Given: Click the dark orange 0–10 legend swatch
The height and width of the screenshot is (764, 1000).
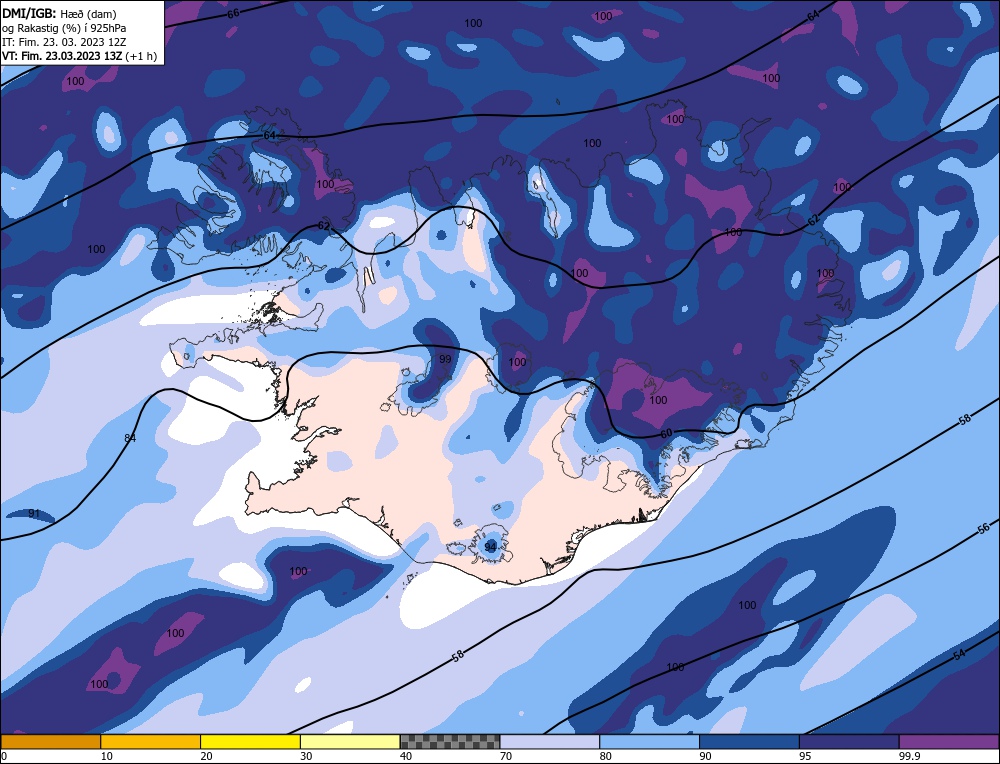Looking at the screenshot, I should click(x=50, y=742).
